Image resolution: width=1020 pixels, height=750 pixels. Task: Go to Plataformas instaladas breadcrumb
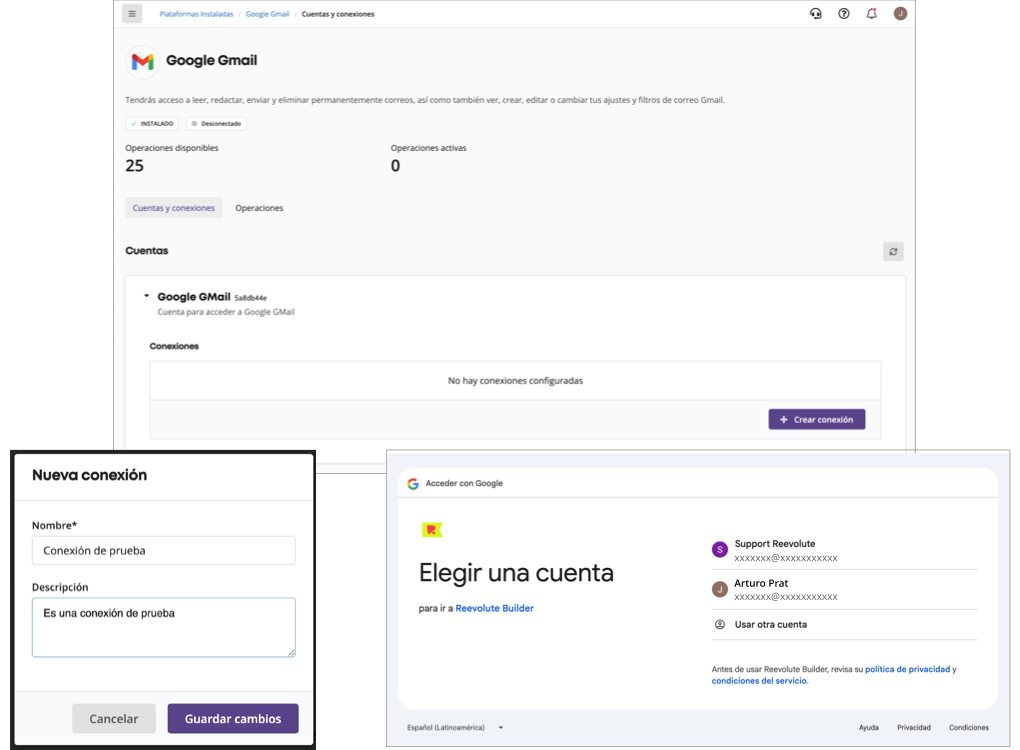[x=196, y=14]
